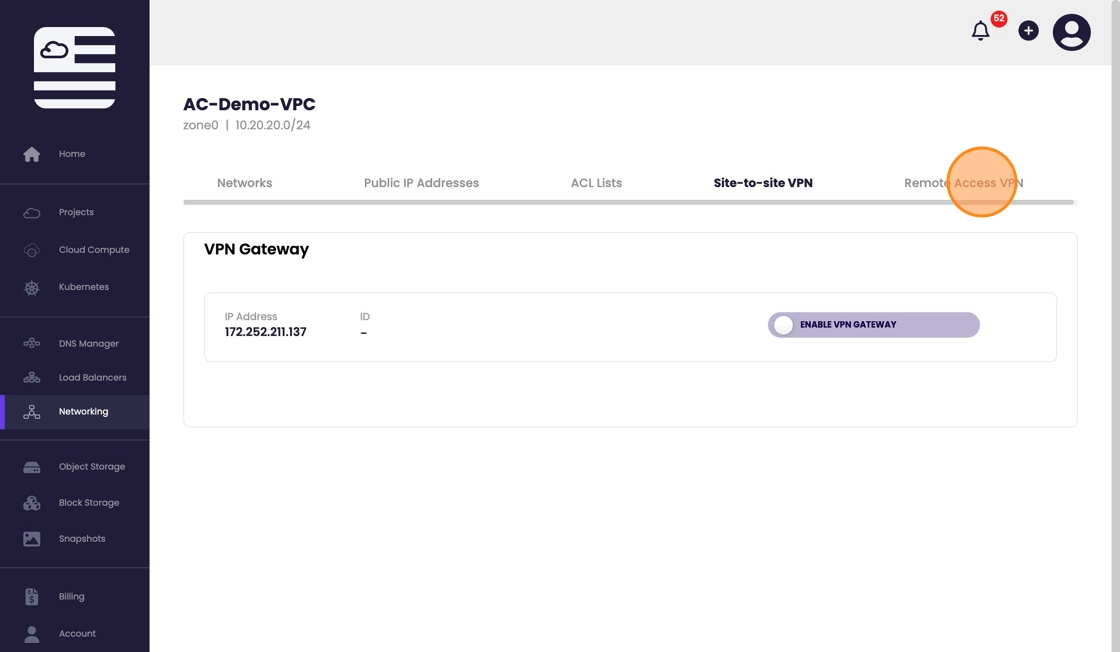Open Kubernetes helm wheel icon

(32, 288)
